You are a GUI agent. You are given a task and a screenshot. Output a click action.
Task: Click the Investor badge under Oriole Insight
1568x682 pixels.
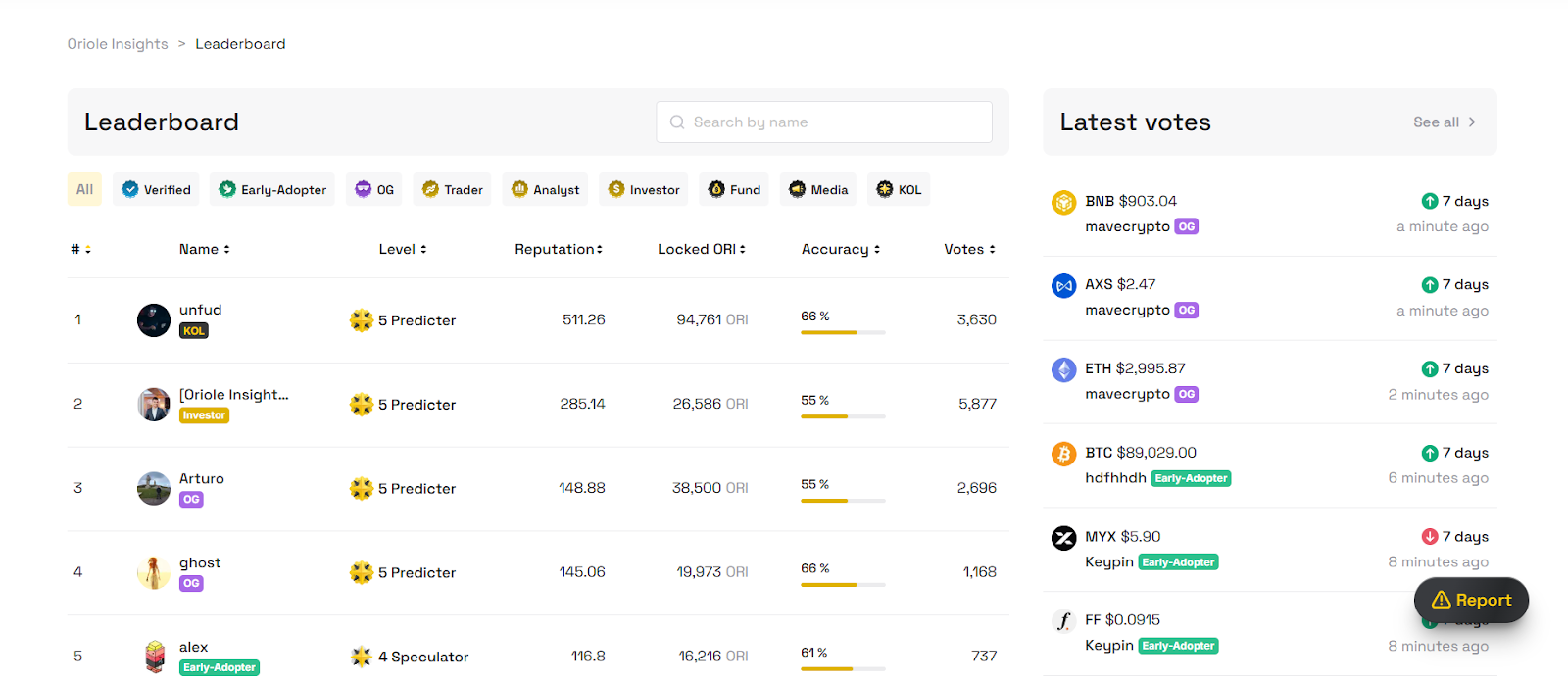pyautogui.click(x=204, y=415)
